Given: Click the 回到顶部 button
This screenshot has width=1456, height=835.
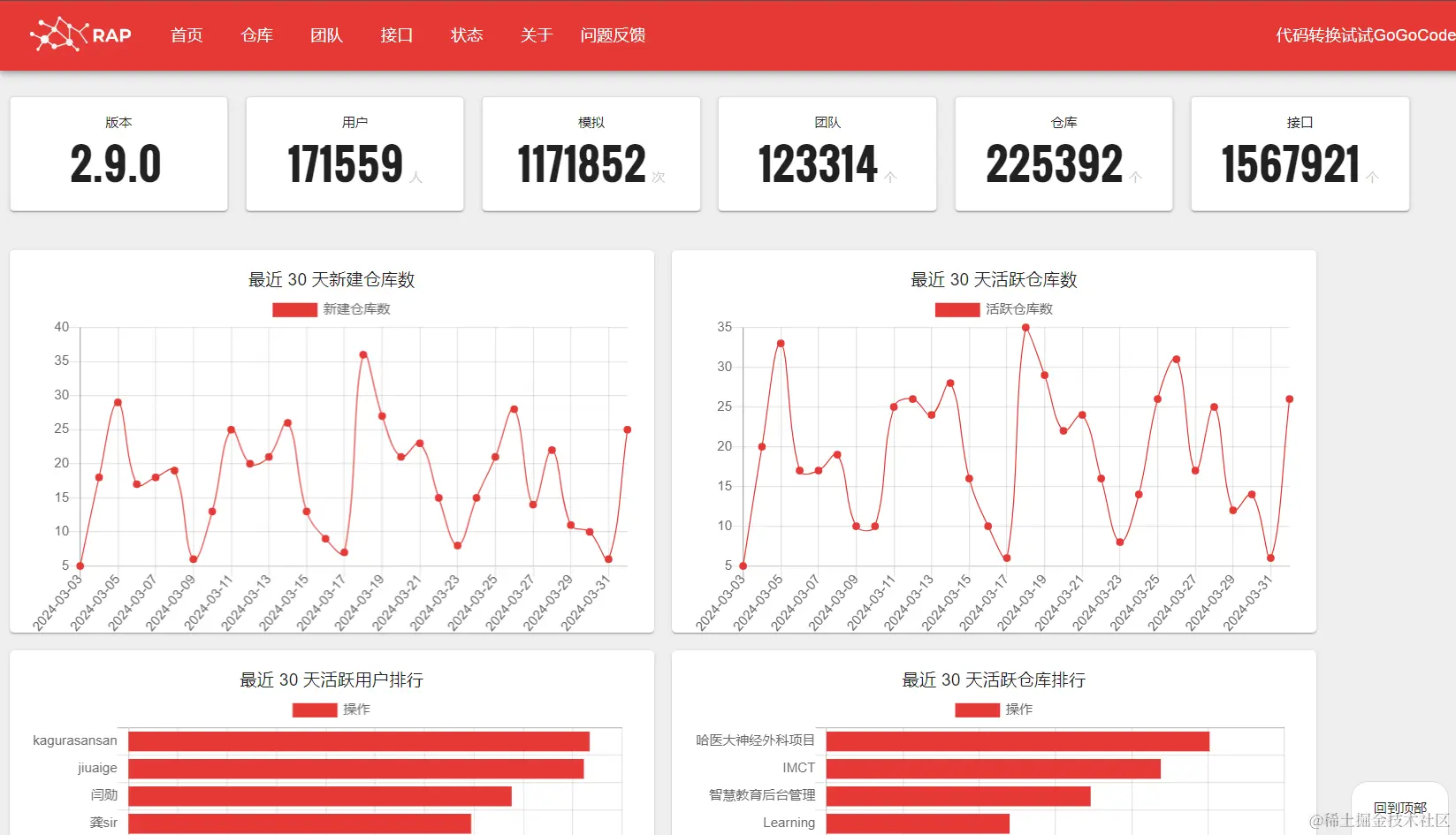Looking at the screenshot, I should 1399,808.
